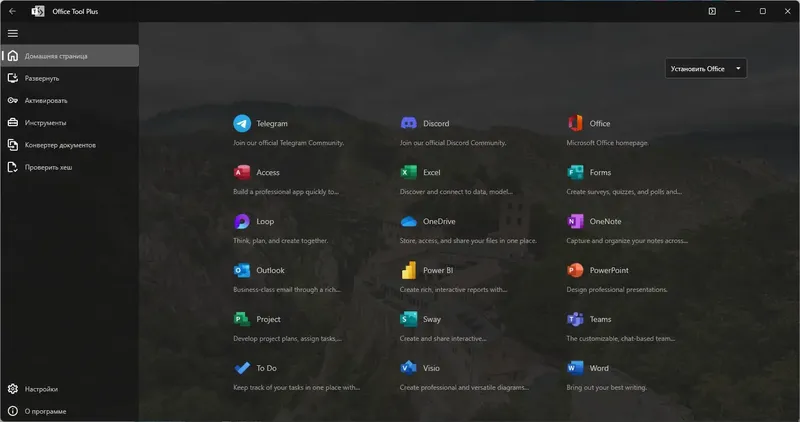Open the Домашняя страница menu item
Image resolution: width=800 pixels, height=422 pixels.
coord(70,56)
